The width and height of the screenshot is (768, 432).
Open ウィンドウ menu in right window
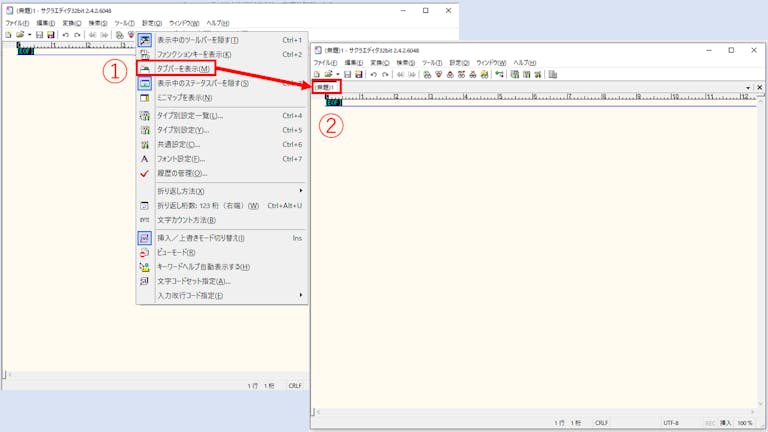click(491, 63)
